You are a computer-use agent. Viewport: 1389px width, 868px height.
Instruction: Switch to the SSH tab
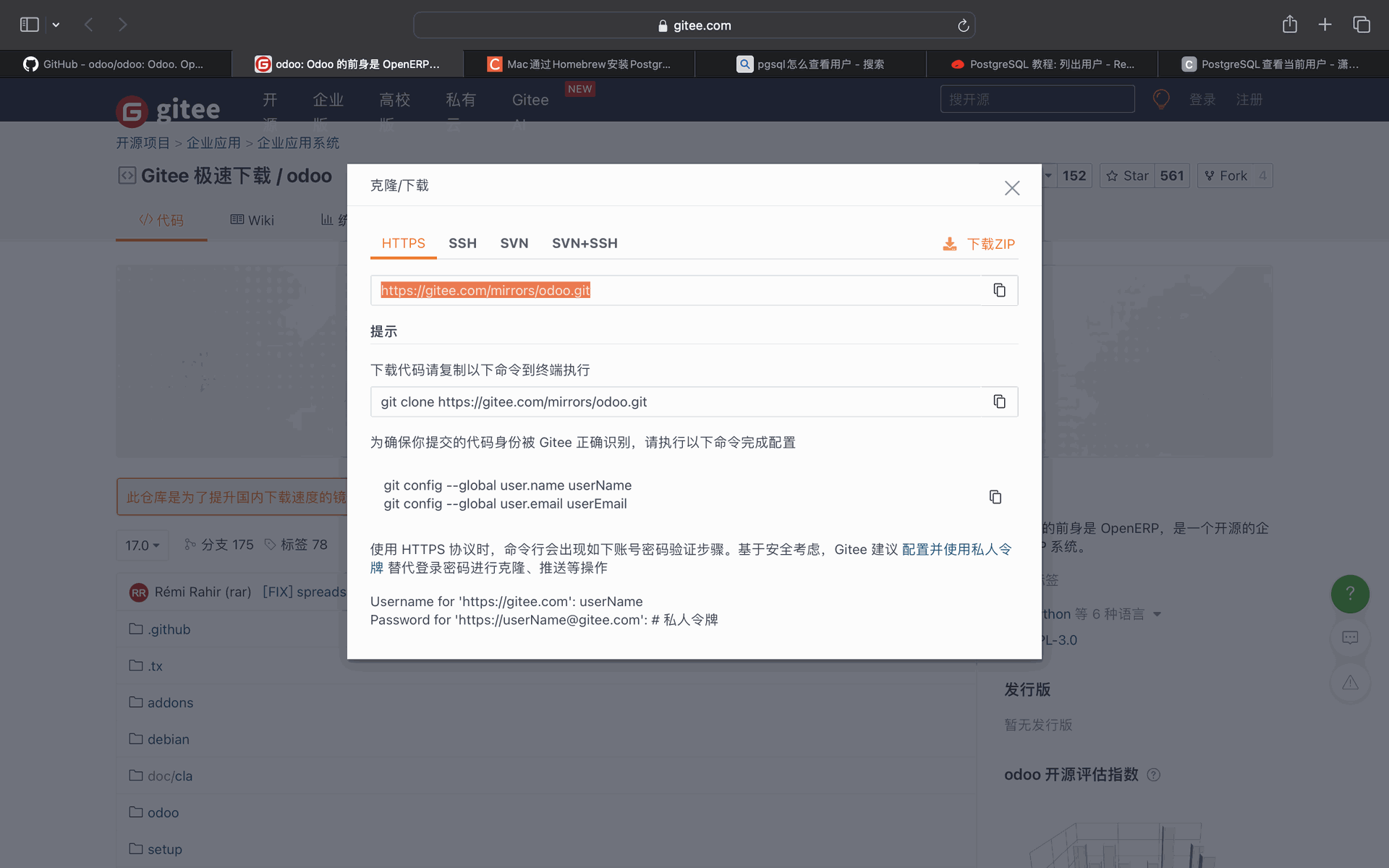(x=462, y=243)
